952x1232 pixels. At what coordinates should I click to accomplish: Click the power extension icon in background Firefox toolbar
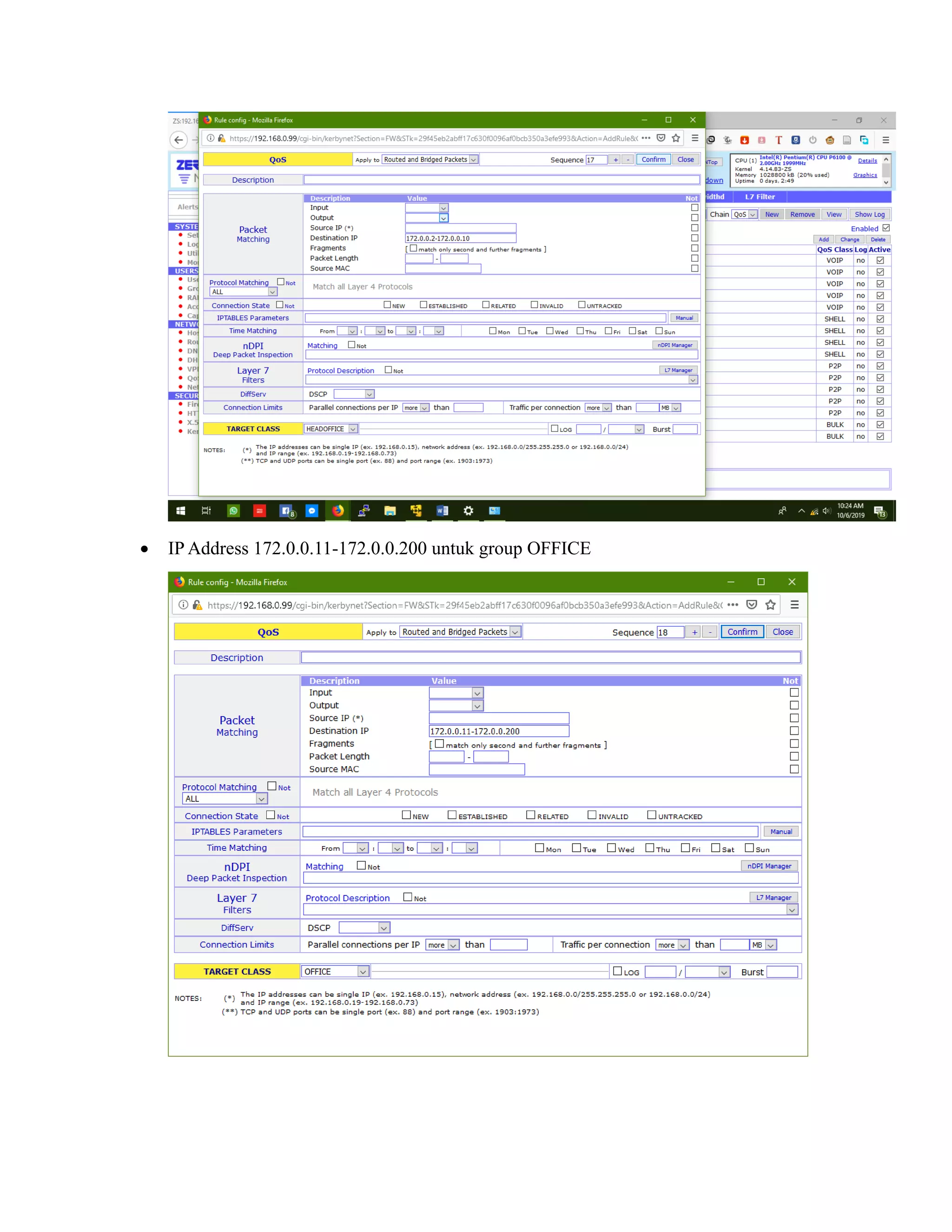click(x=813, y=140)
